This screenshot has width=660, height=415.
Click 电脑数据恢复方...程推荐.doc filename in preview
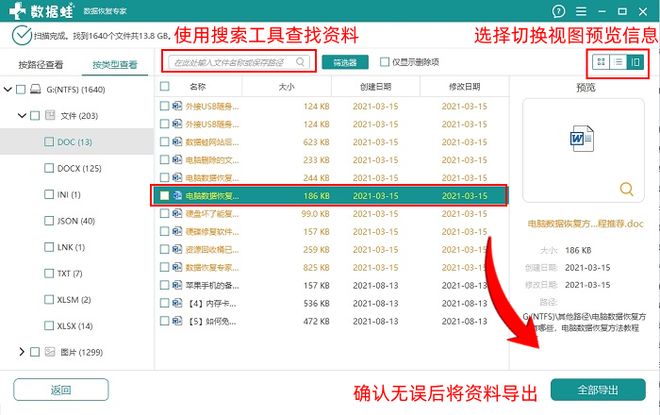pos(585,223)
